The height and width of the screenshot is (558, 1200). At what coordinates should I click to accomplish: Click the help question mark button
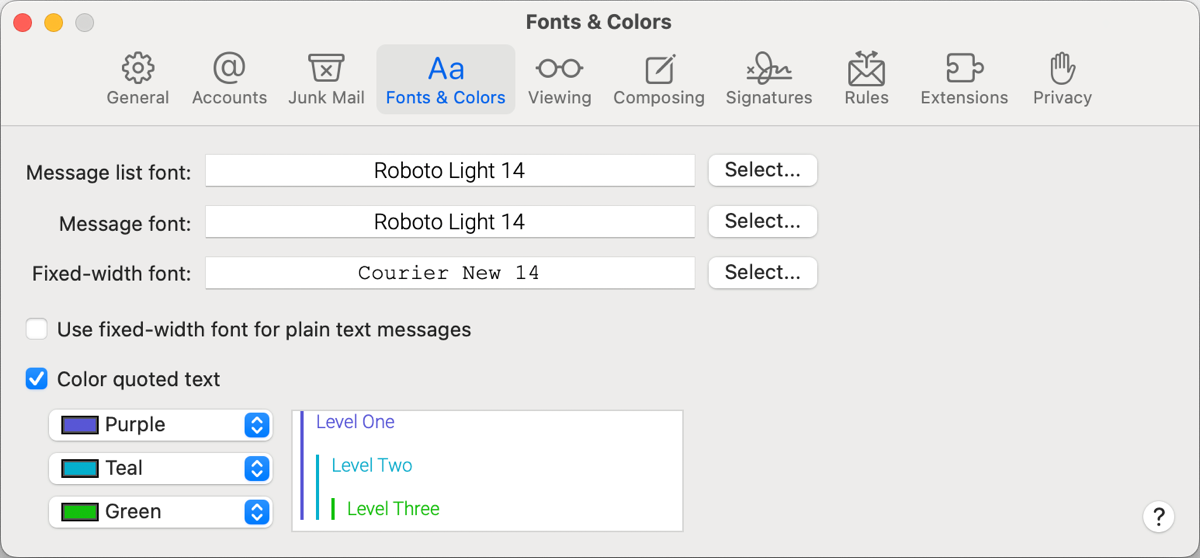coord(1158,517)
